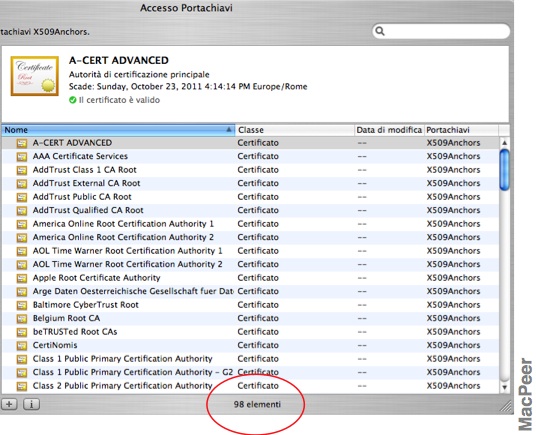Click the Apple Root Certificate Authority icon

(22, 278)
